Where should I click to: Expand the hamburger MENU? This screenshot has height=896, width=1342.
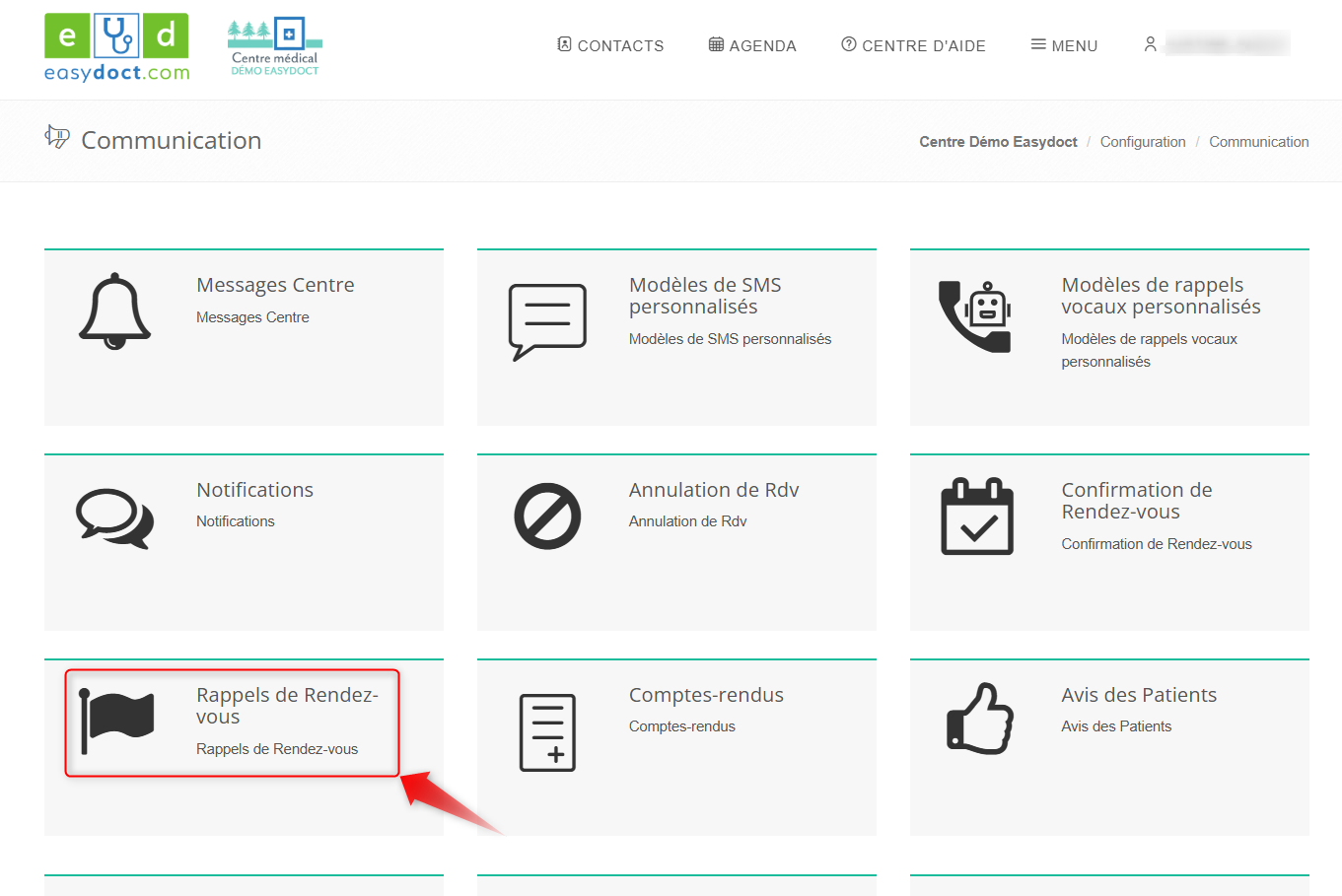[x=1064, y=45]
